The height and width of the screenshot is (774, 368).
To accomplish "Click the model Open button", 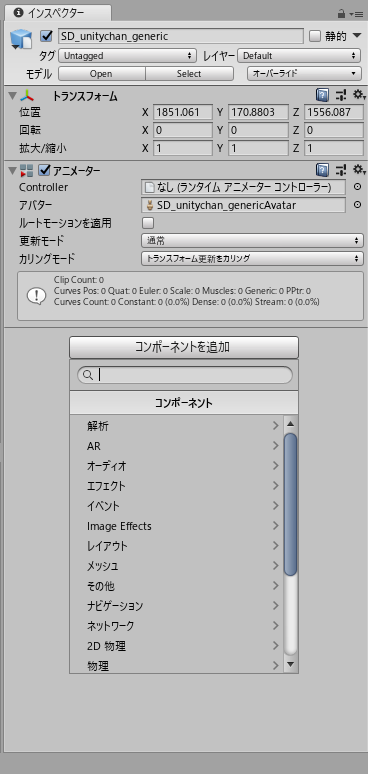I will [102, 74].
